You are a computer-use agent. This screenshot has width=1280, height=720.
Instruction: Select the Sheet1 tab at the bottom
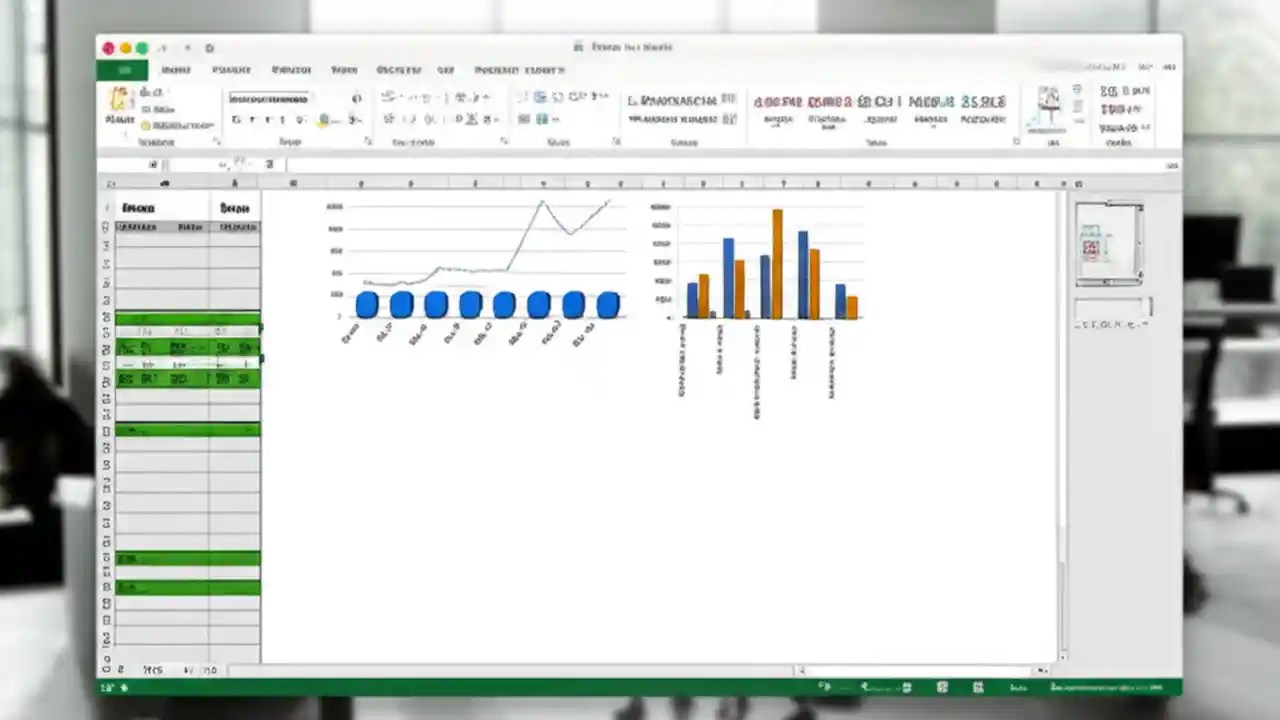coord(152,670)
